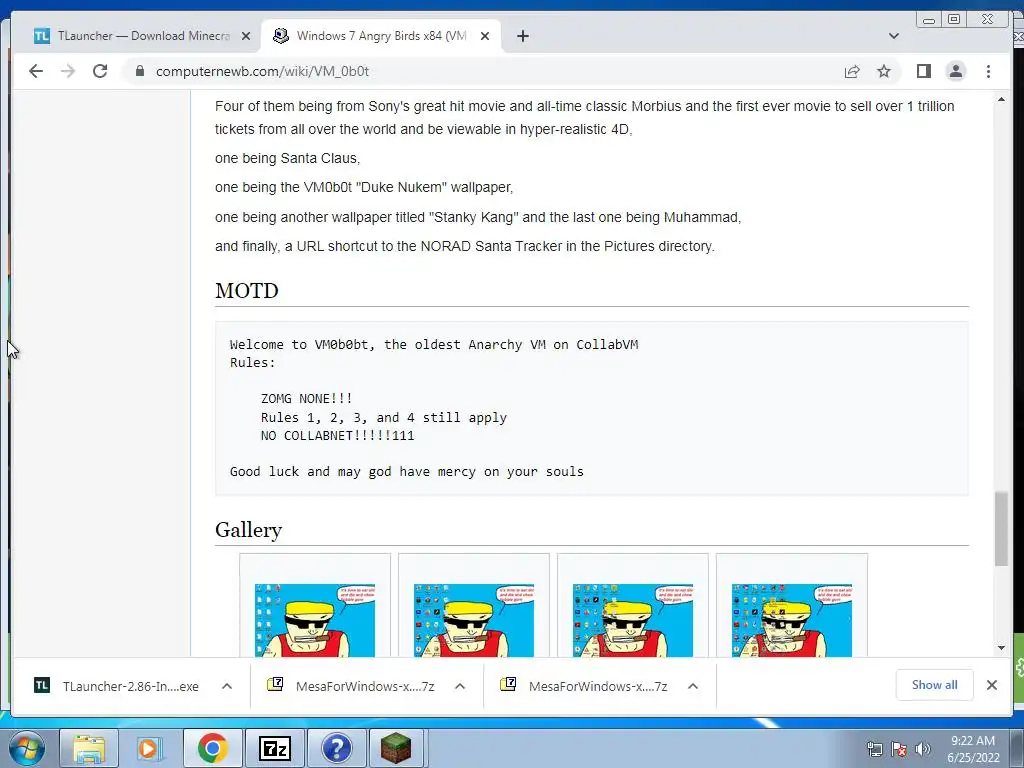
Task: Click the scrollbar up arrow
Action: 1001,99
